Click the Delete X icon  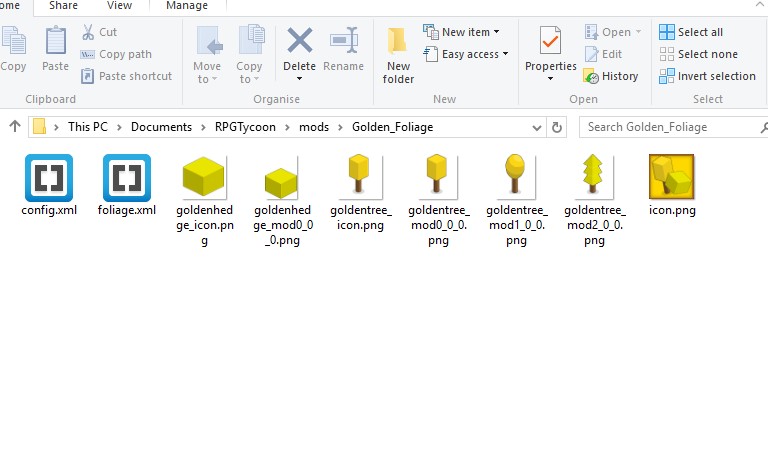[299, 40]
